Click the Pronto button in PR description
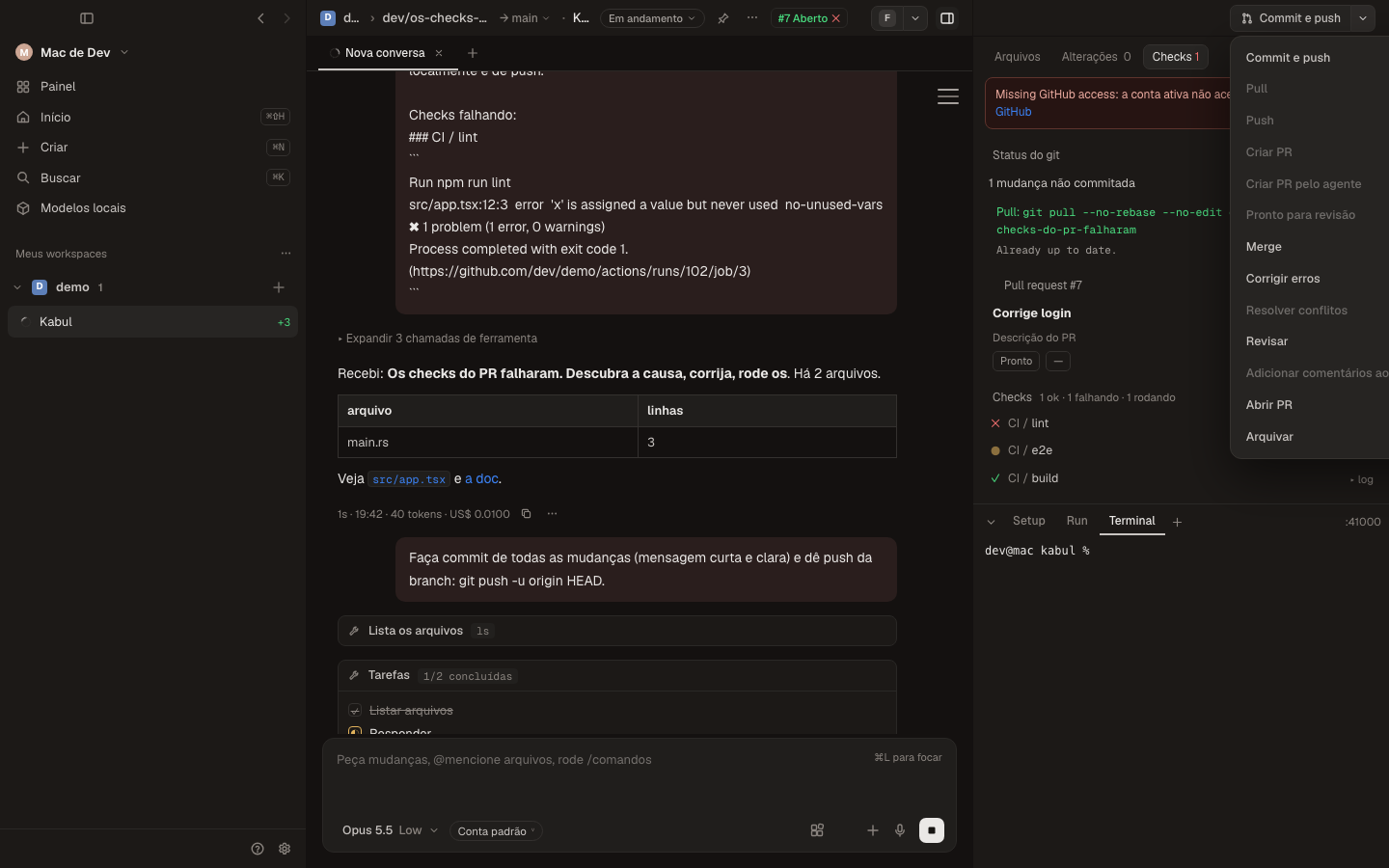The image size is (1389, 868). coord(1016,362)
